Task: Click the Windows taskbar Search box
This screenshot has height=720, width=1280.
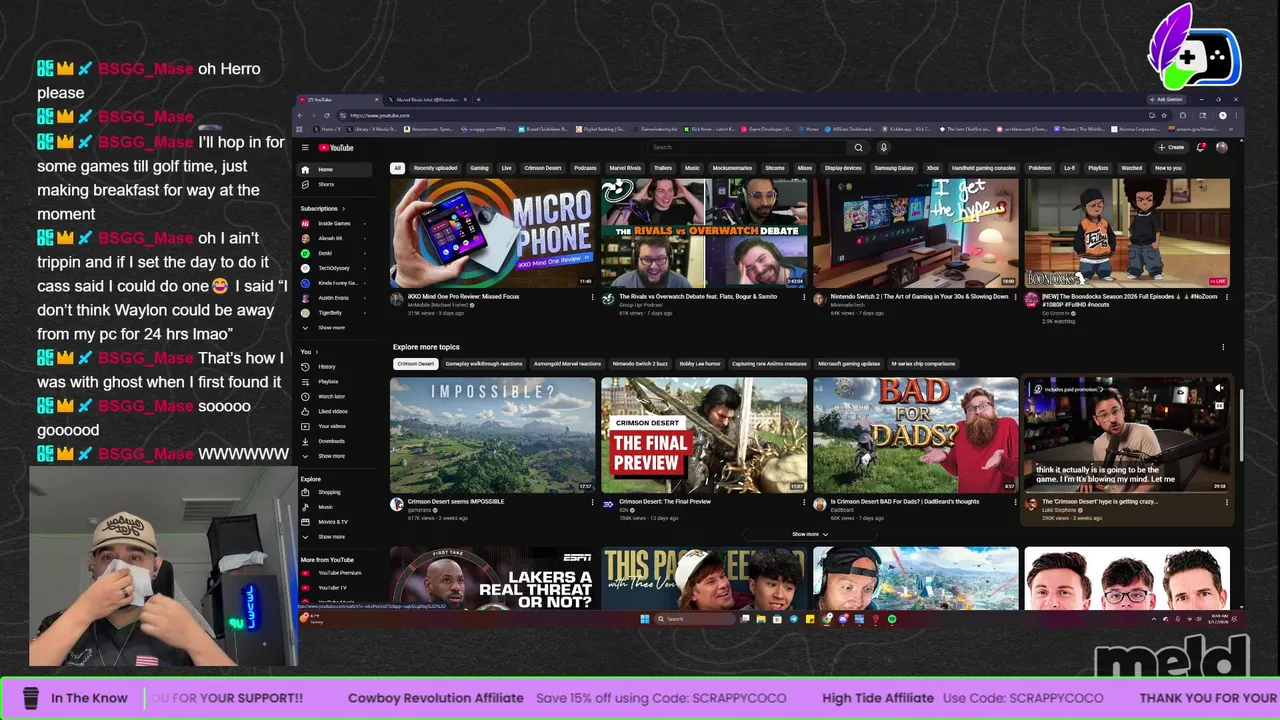Action: 695,619
